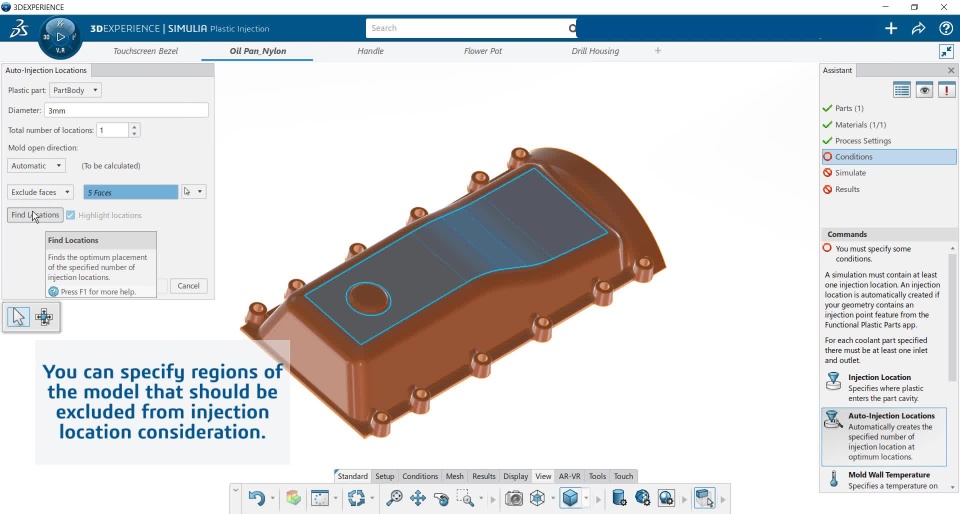Open the Mesh toolbar tab
Viewport: 960px width, 514px height.
click(454, 476)
